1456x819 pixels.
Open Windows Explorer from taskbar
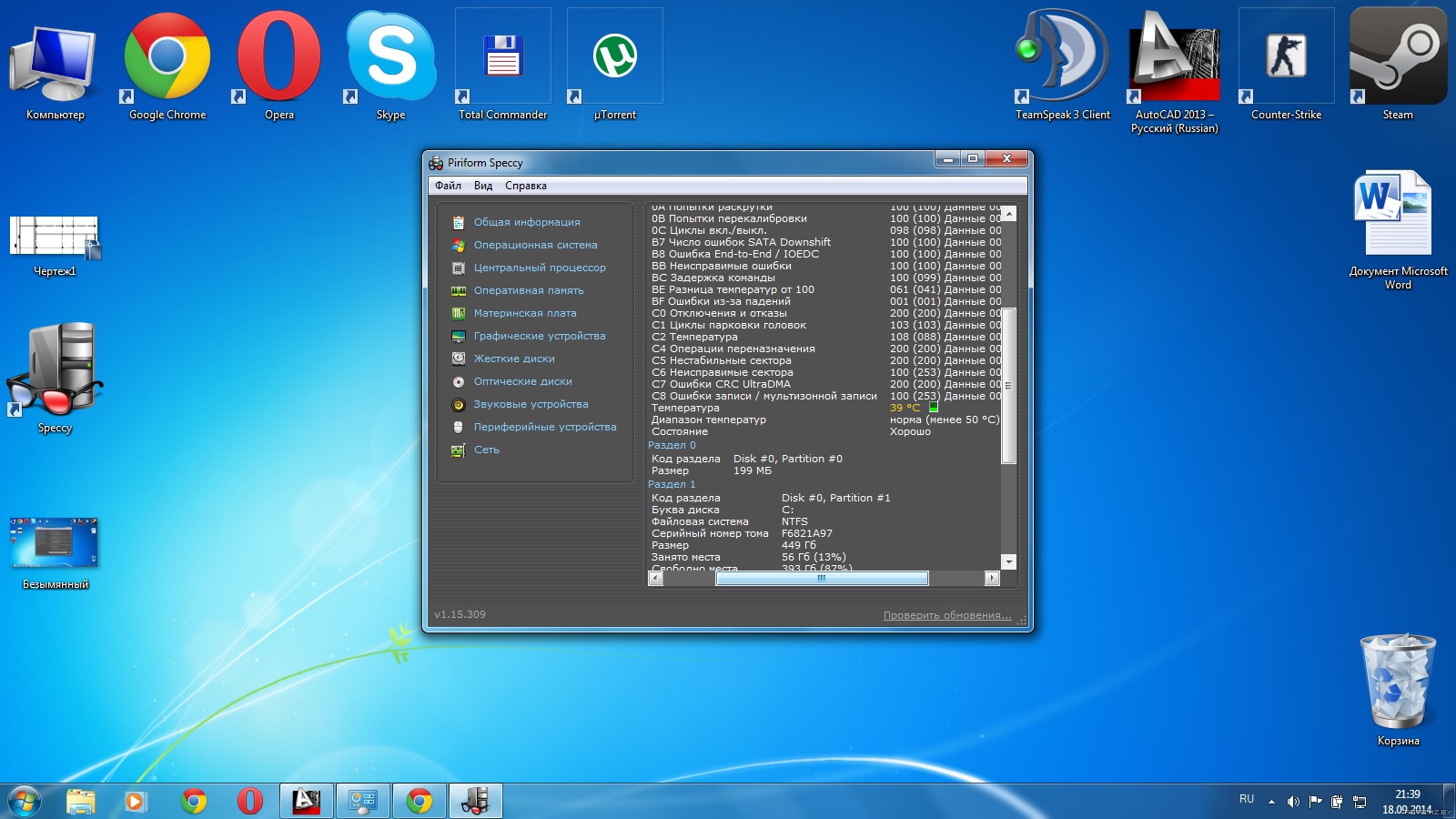click(x=81, y=802)
